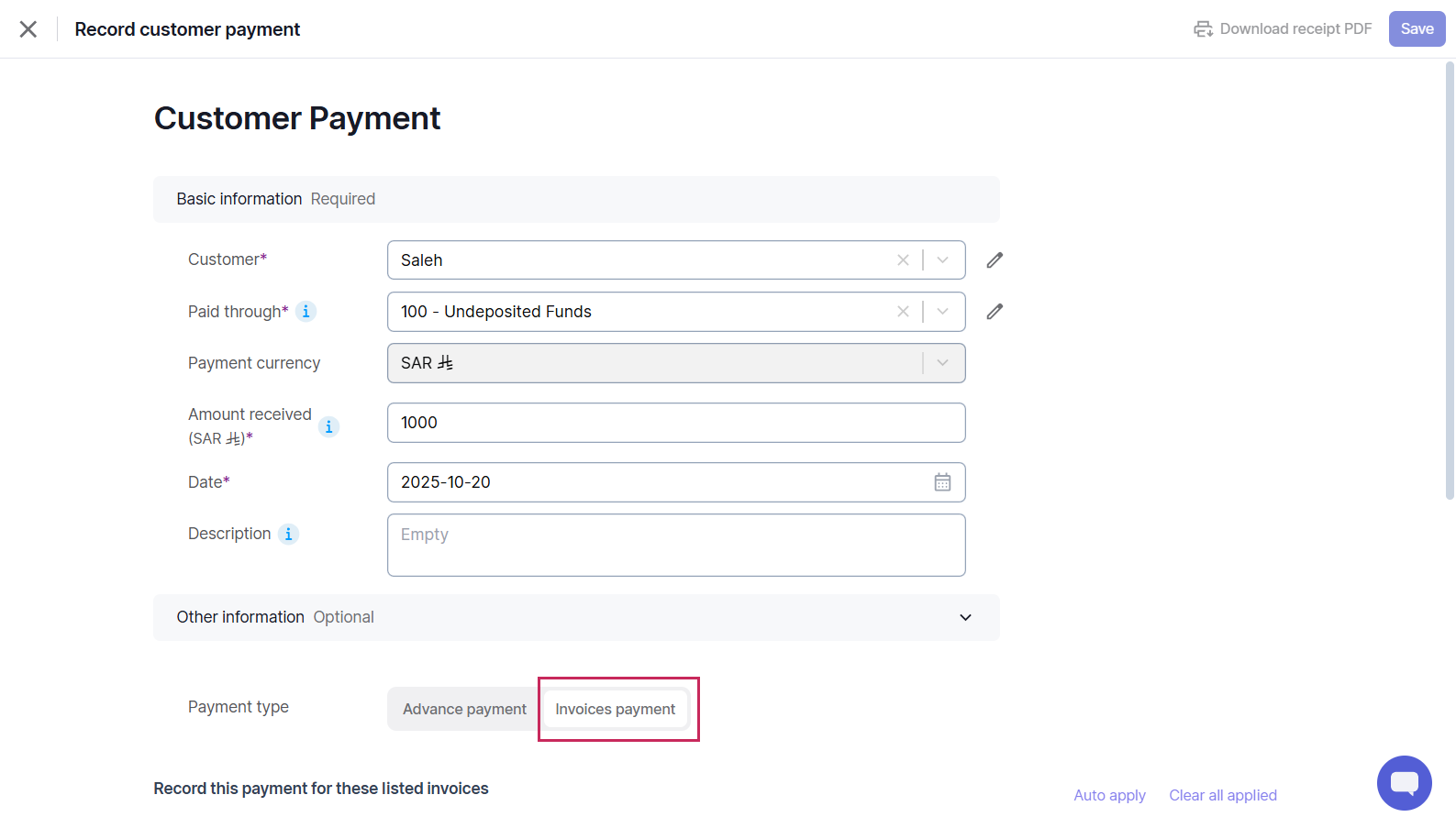Click the Save button
The image size is (1456, 828).
(x=1417, y=29)
